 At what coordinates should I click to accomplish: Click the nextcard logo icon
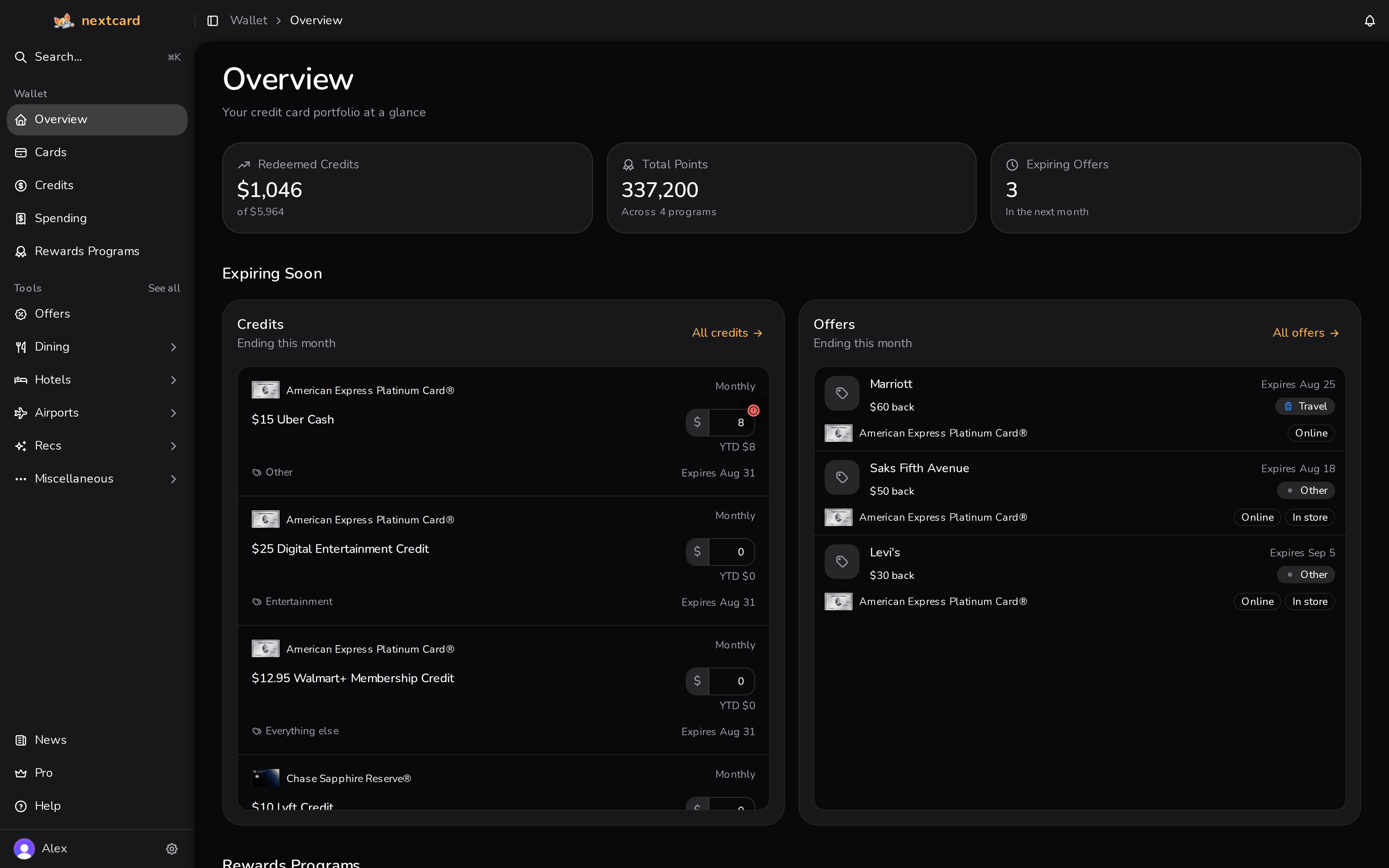[64, 21]
